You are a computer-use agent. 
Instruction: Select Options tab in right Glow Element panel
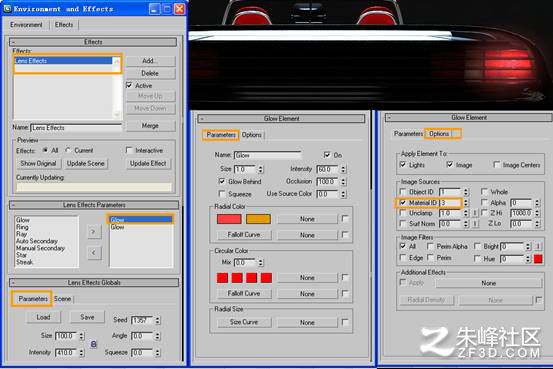pos(439,134)
